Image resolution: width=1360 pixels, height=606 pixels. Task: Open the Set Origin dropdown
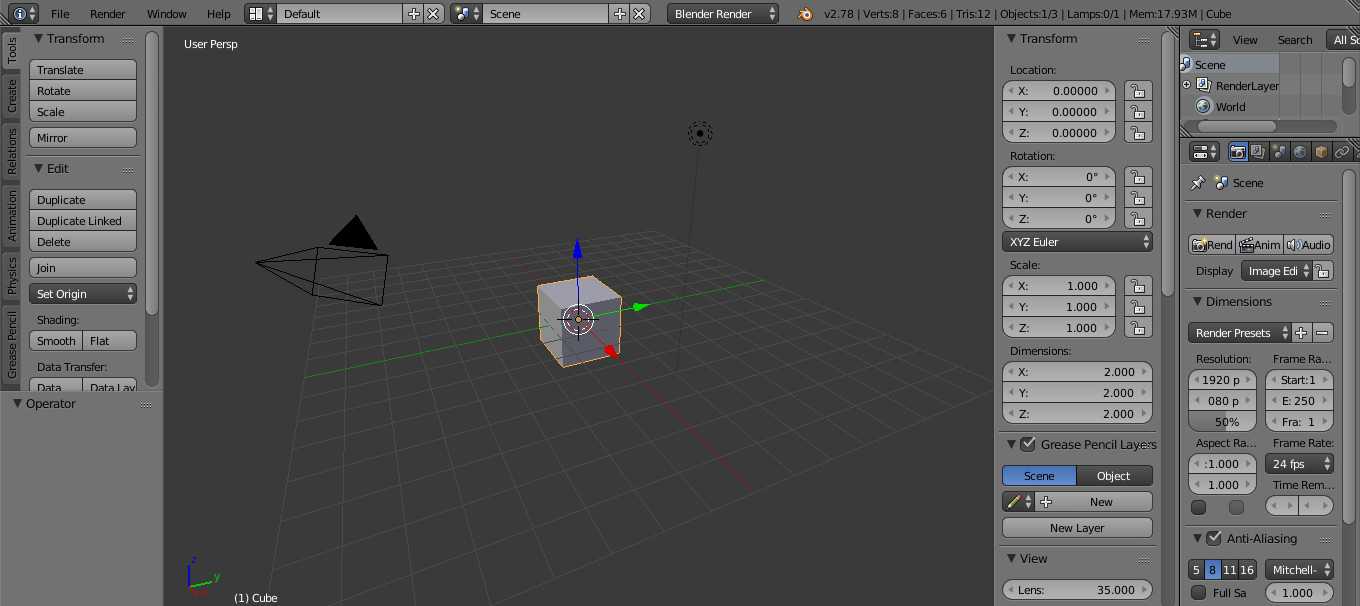pyautogui.click(x=83, y=294)
